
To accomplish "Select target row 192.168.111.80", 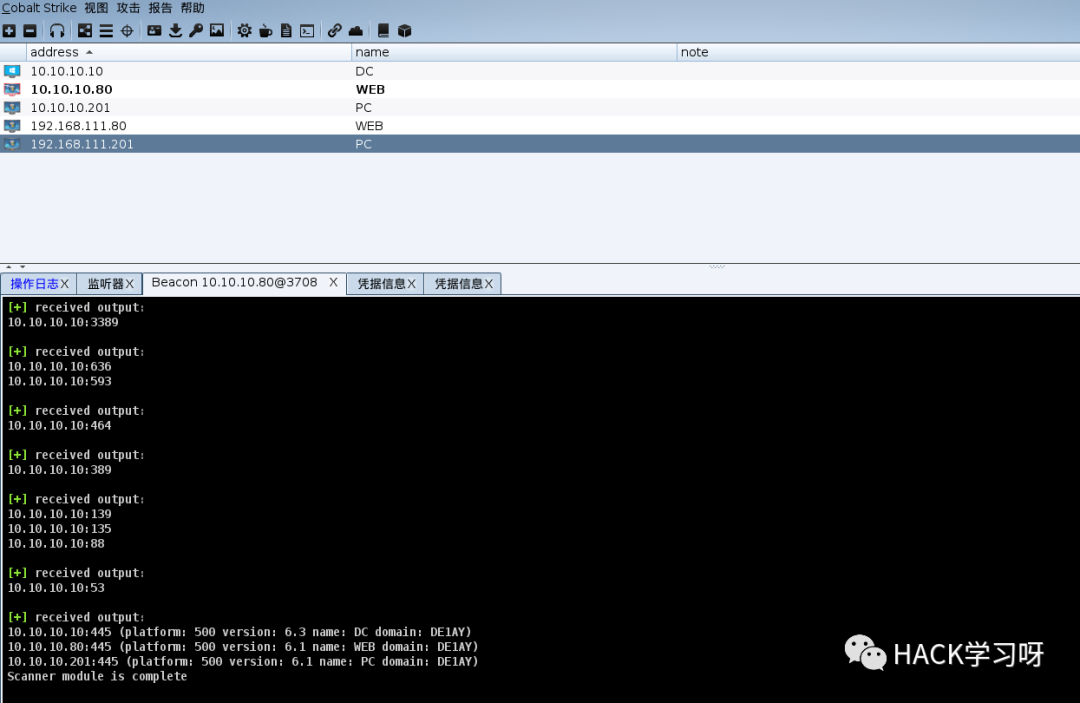I will (540, 125).
